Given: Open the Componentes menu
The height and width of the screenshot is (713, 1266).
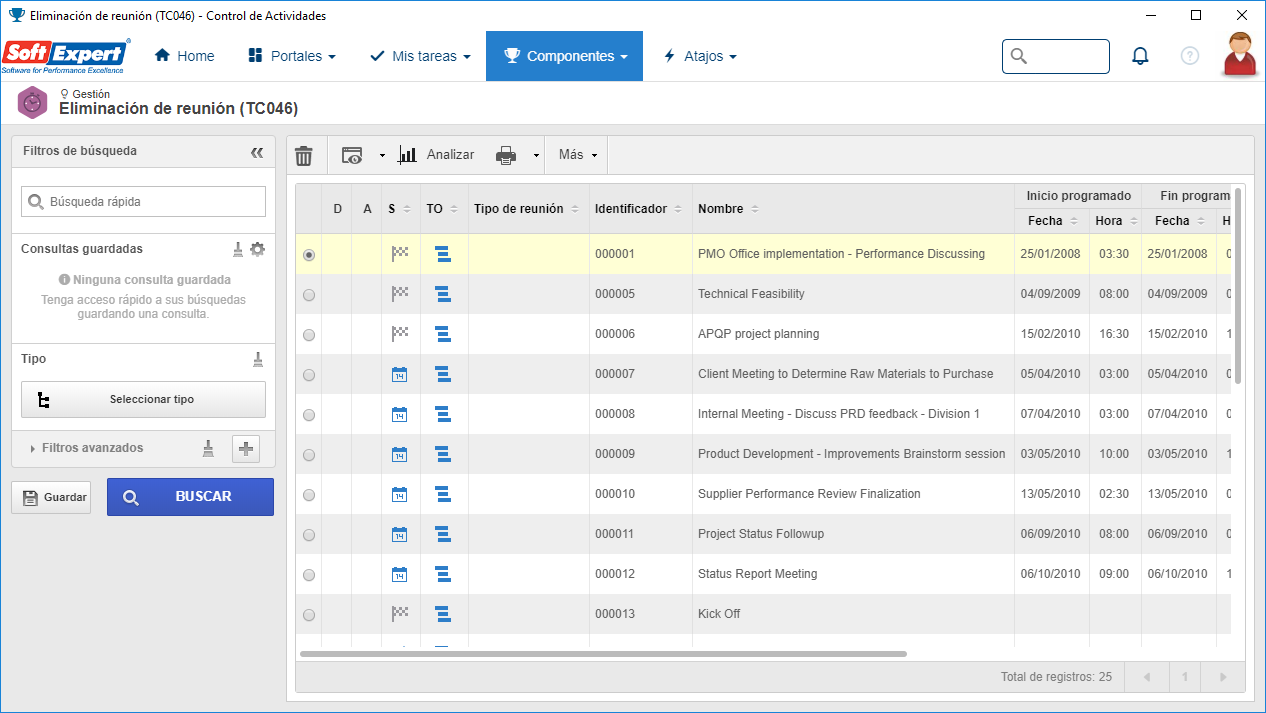Looking at the screenshot, I should (x=564, y=56).
